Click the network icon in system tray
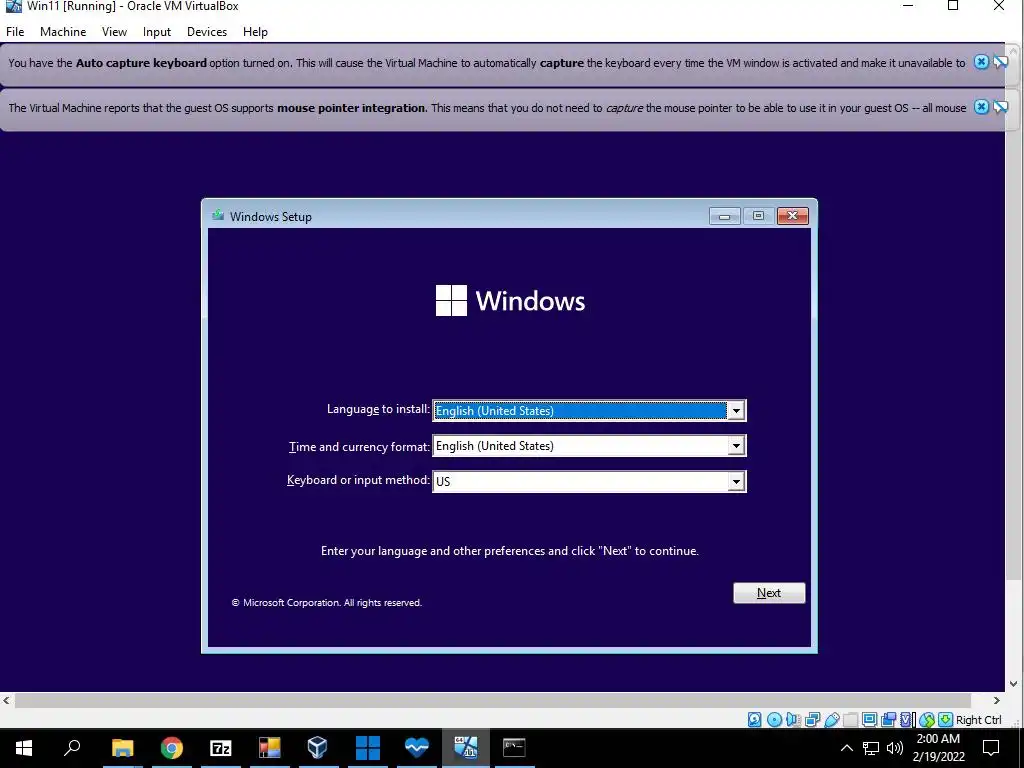 pyautogui.click(x=871, y=748)
